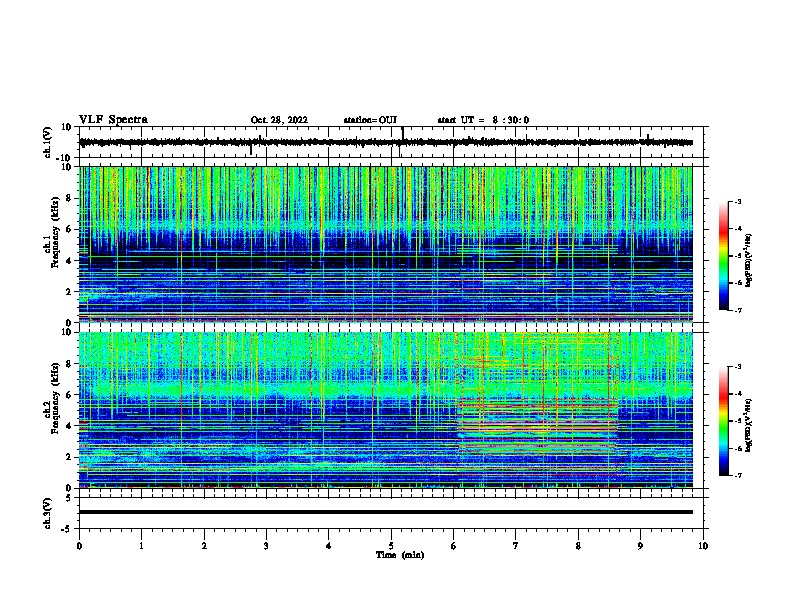Click time axis tick label "6"
This screenshot has width=792, height=612.
click(454, 546)
